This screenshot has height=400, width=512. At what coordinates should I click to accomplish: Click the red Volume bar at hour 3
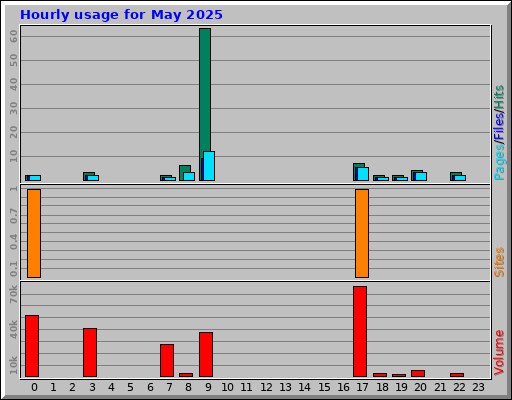tap(90, 352)
